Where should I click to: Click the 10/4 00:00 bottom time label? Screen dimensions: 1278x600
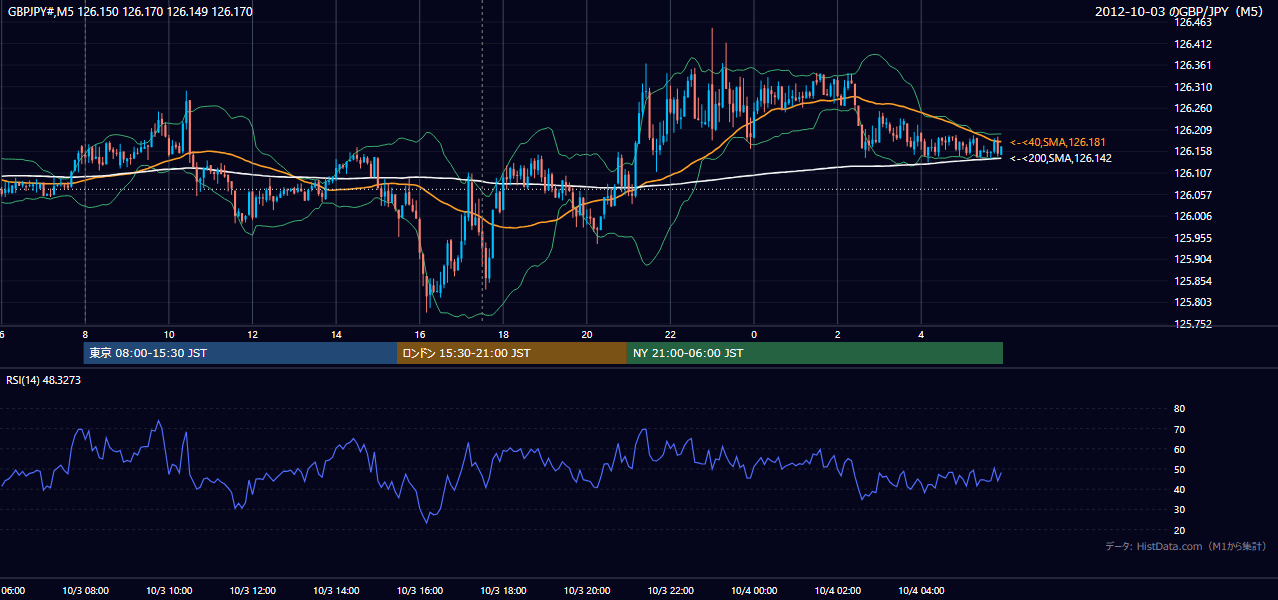pyautogui.click(x=754, y=591)
